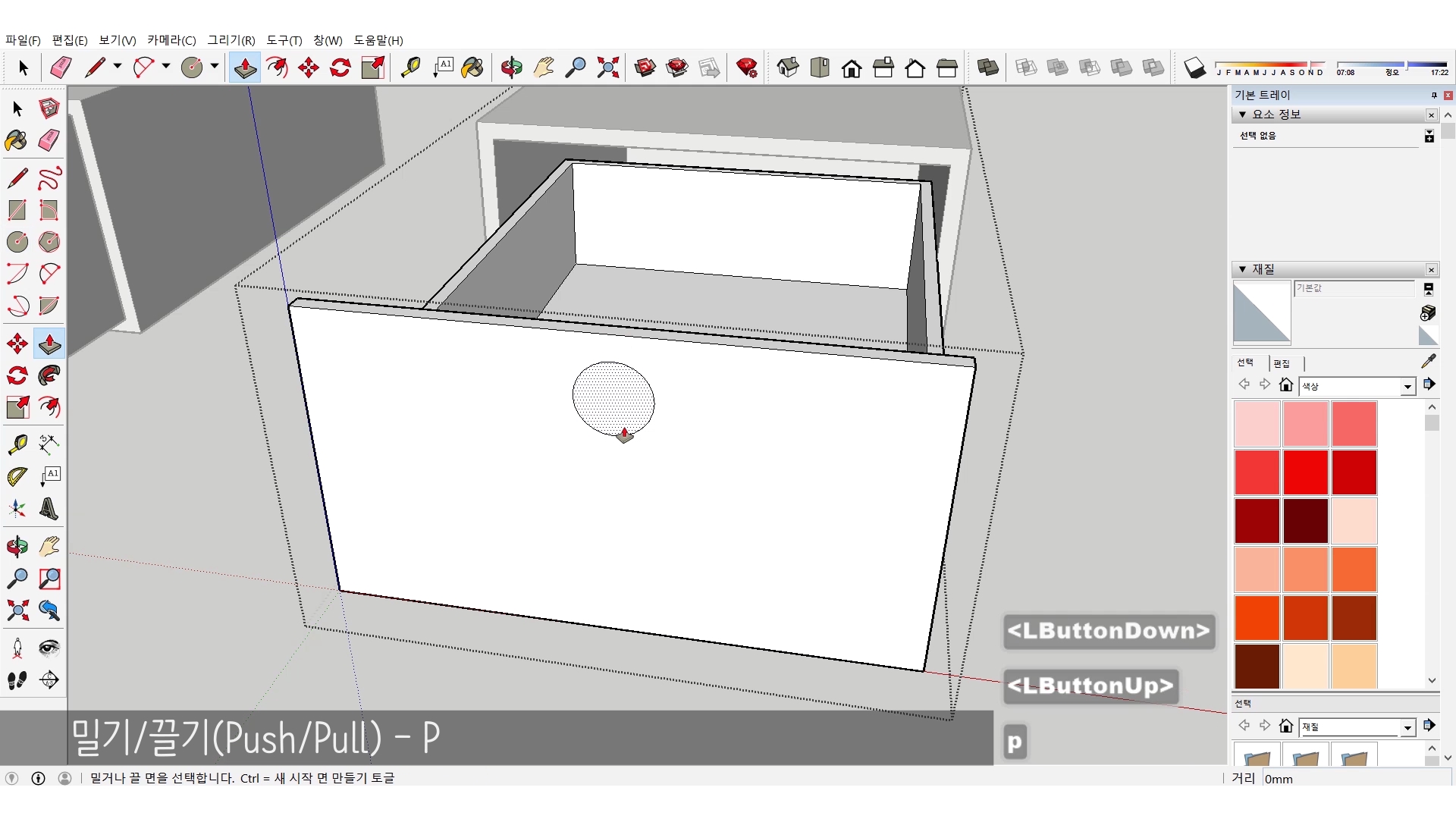Viewport: 1456px width, 819px height.
Task: Pick the Follow Me tool
Action: [49, 376]
